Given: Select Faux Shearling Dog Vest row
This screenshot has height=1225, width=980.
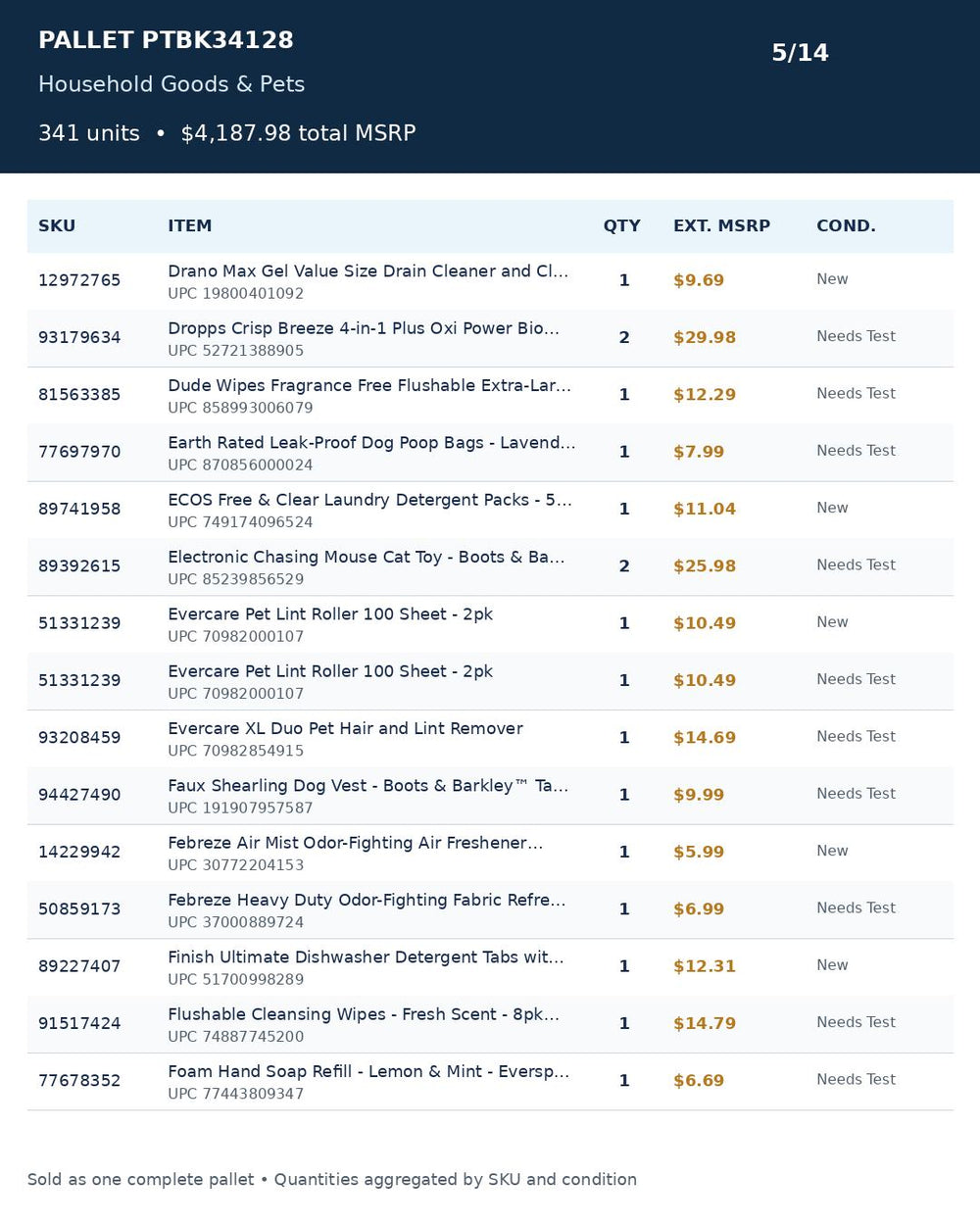Looking at the screenshot, I should (490, 796).
